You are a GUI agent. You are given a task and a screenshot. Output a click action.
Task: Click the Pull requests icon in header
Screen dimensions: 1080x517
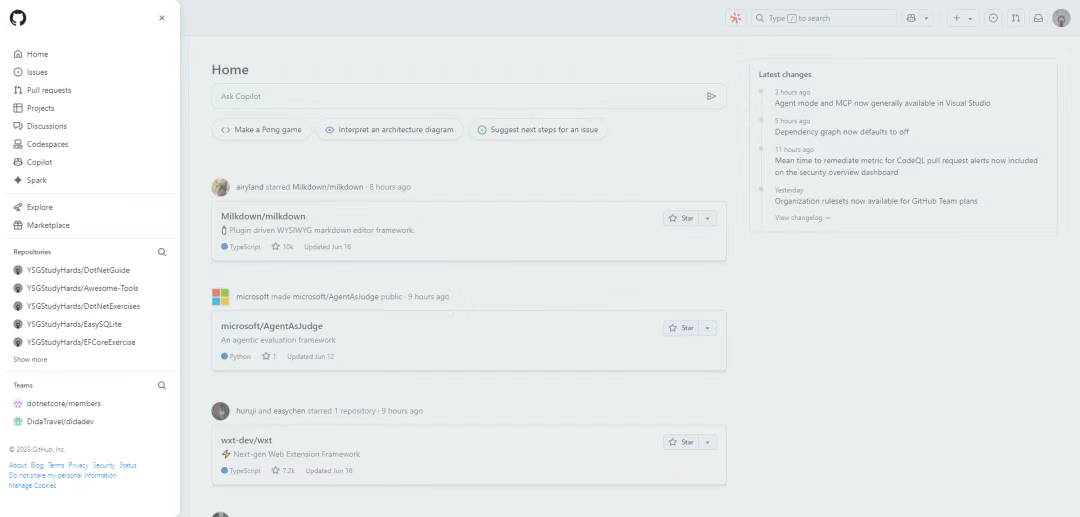pos(1015,19)
